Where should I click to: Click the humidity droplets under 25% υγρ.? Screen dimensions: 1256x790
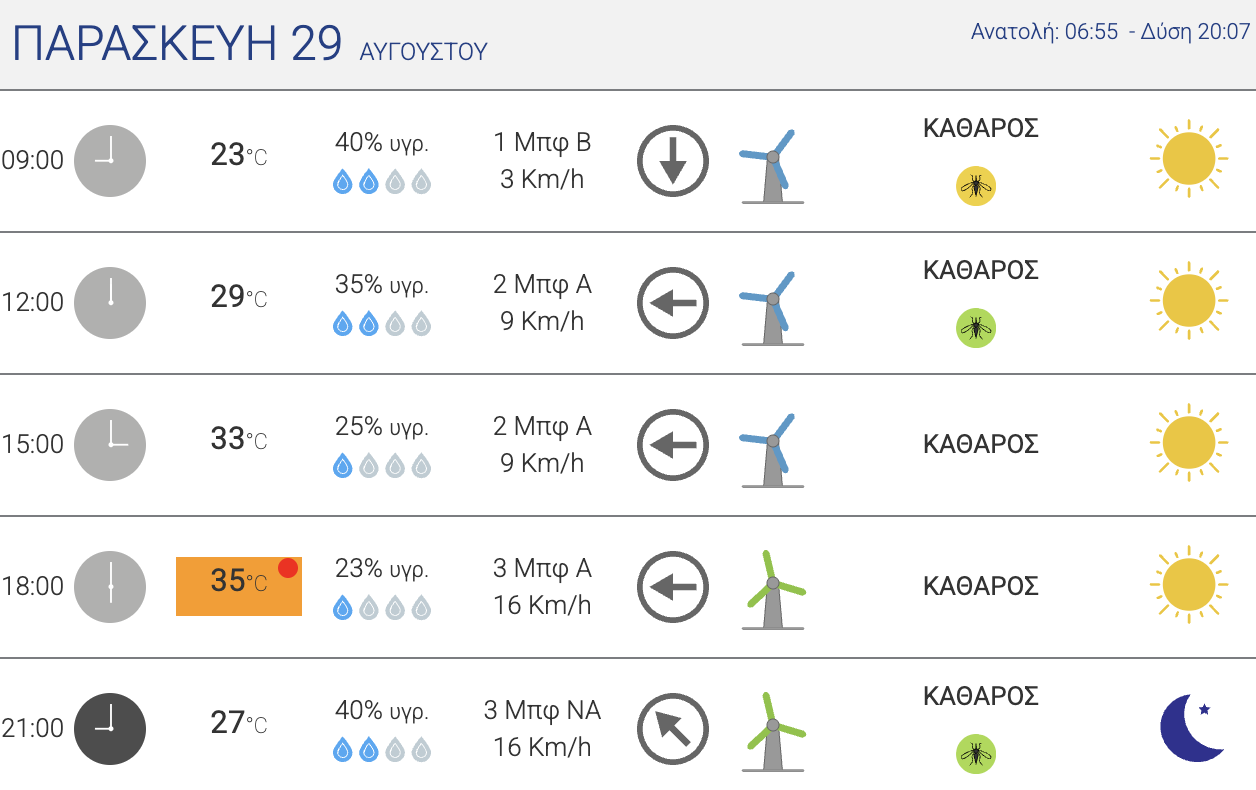pyautogui.click(x=382, y=466)
